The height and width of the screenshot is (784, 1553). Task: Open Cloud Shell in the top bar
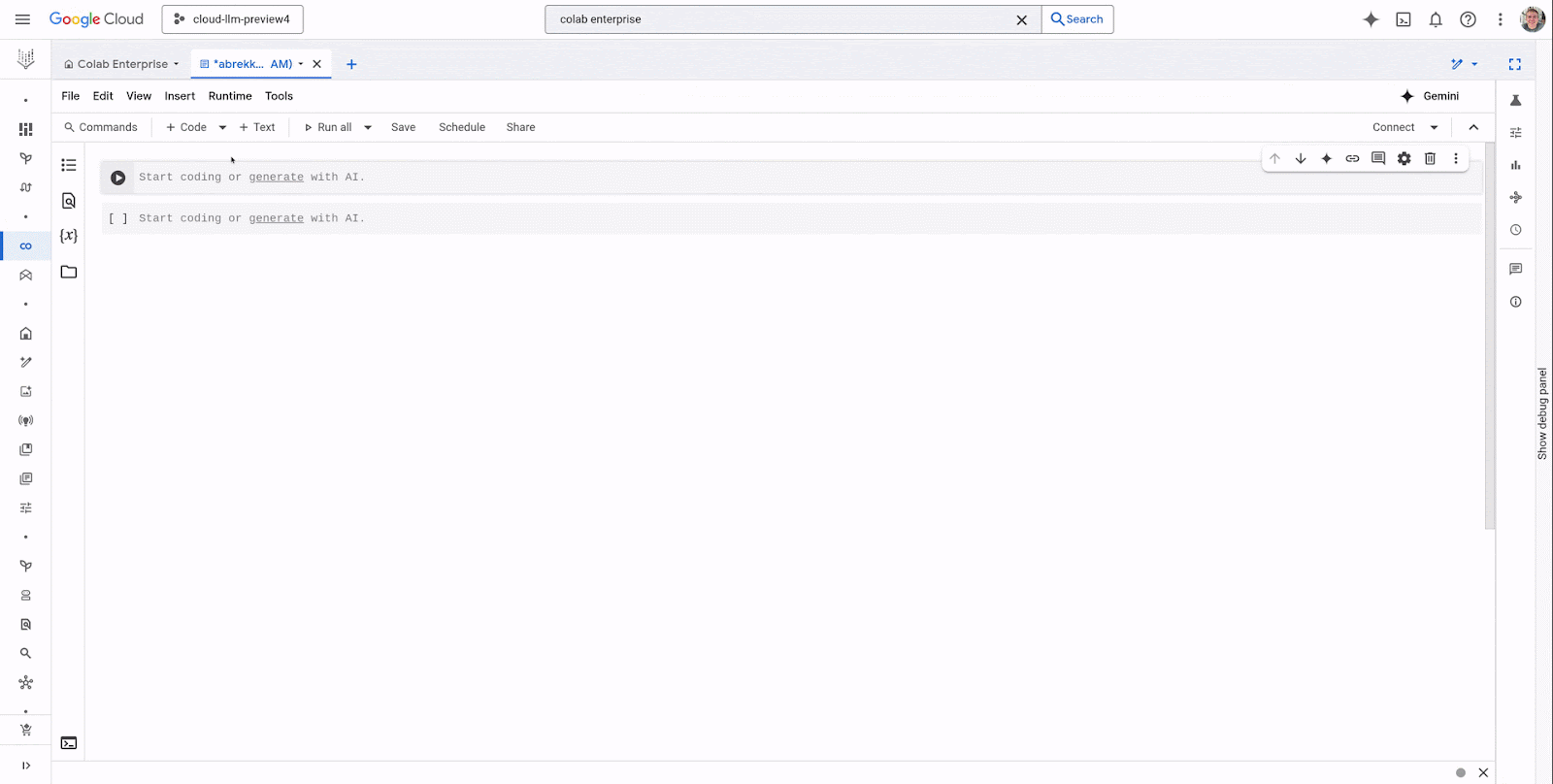1404,19
